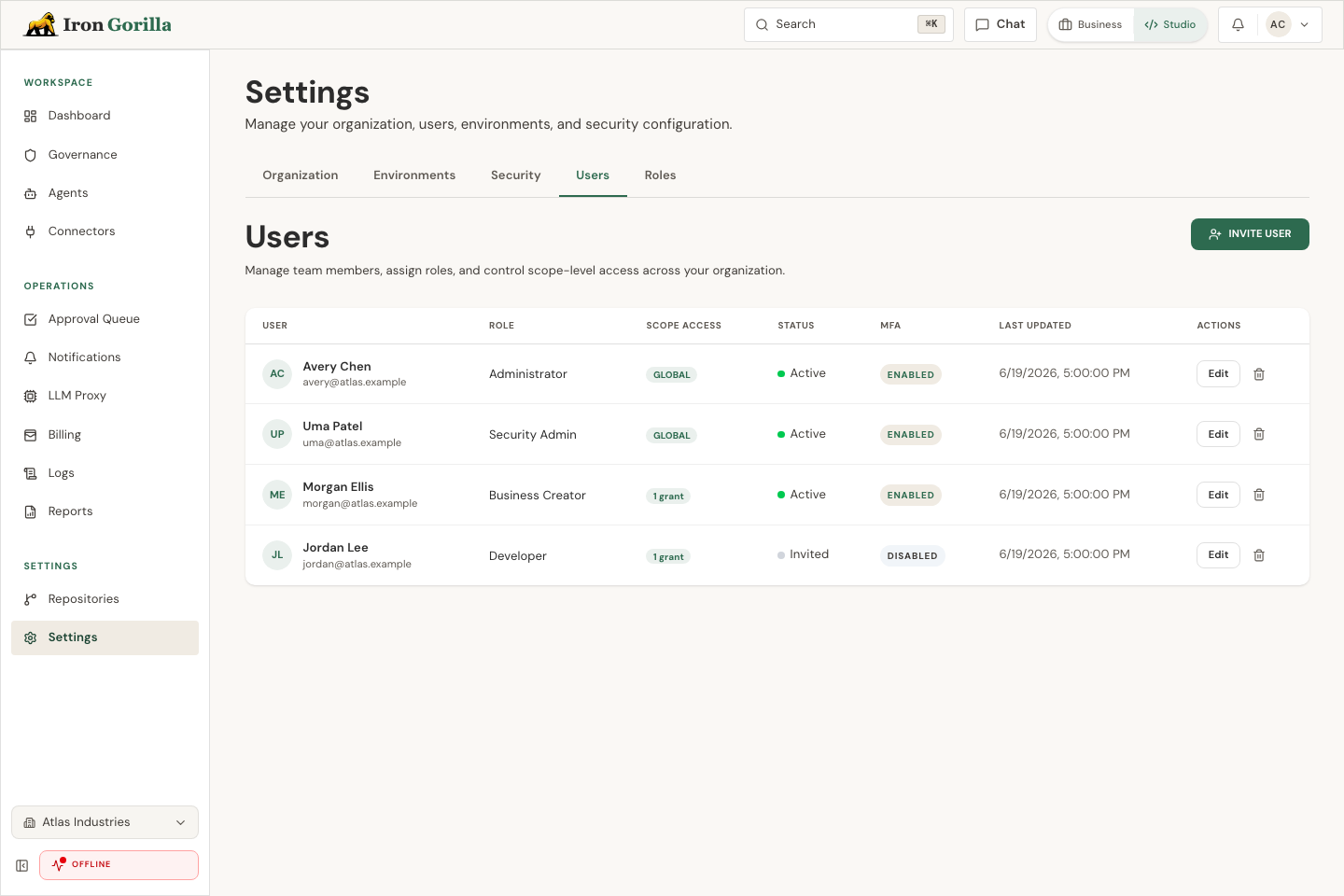Click Jordan Lee's JL avatar
The image size is (1344, 896).
coord(277,555)
